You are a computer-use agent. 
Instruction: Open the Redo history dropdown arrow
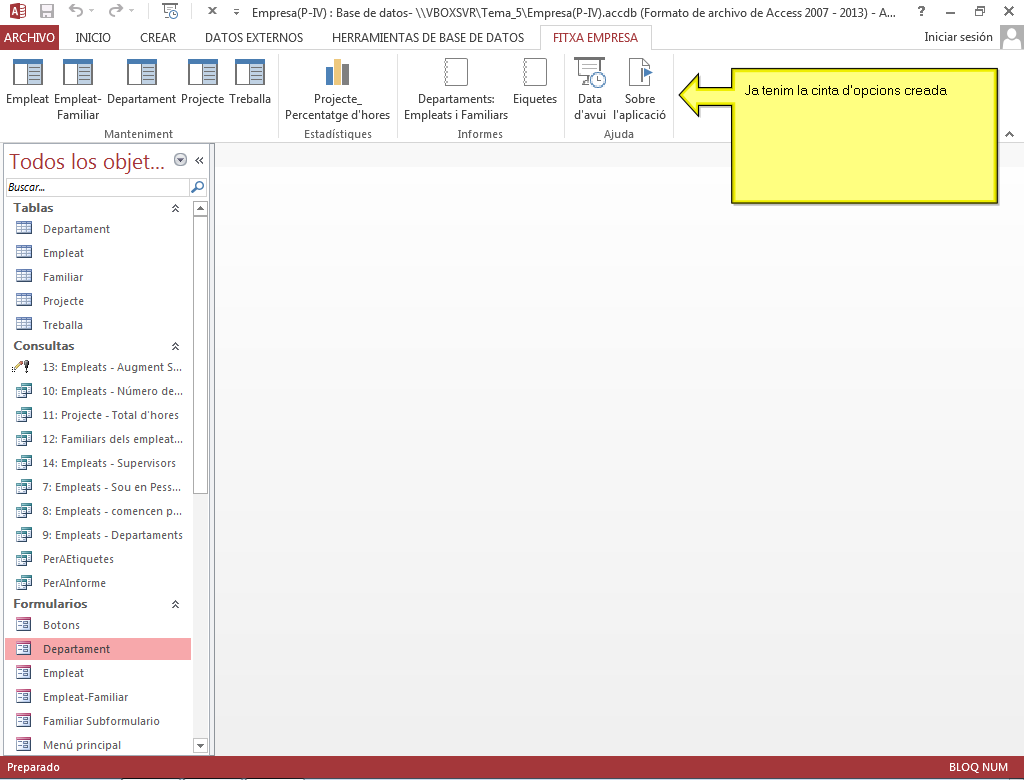tap(131, 11)
